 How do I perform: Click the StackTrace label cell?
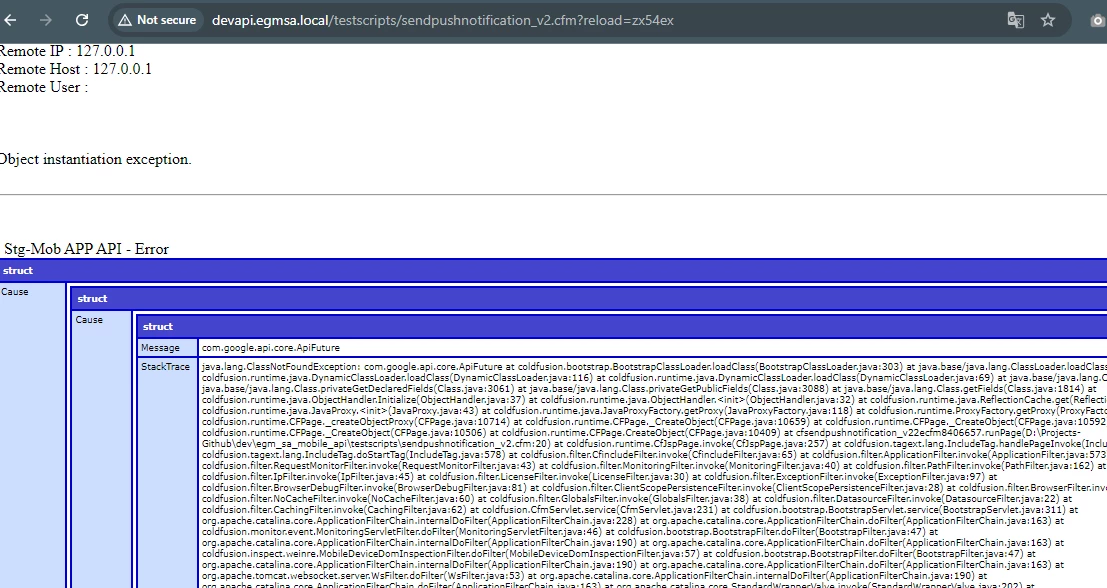[167, 473]
